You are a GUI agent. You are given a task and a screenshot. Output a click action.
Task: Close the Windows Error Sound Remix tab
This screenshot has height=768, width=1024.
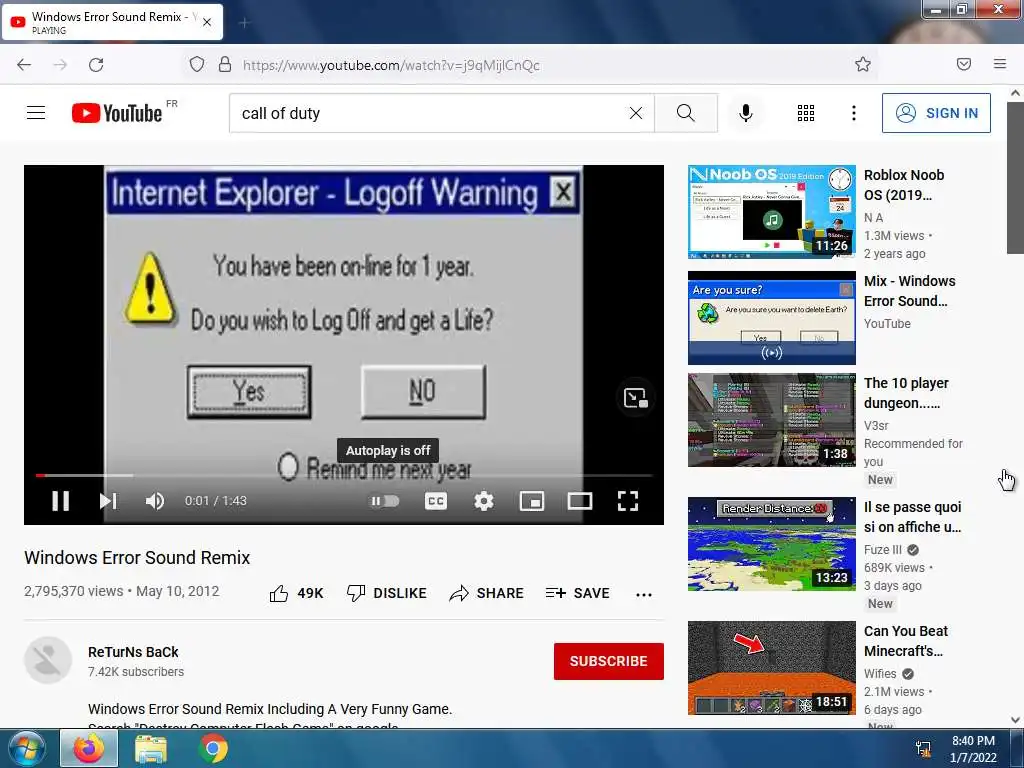(207, 22)
